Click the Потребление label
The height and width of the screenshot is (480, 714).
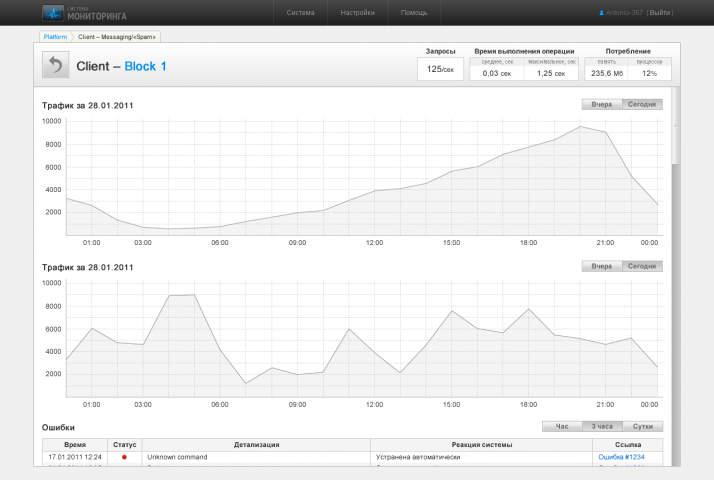[628, 51]
